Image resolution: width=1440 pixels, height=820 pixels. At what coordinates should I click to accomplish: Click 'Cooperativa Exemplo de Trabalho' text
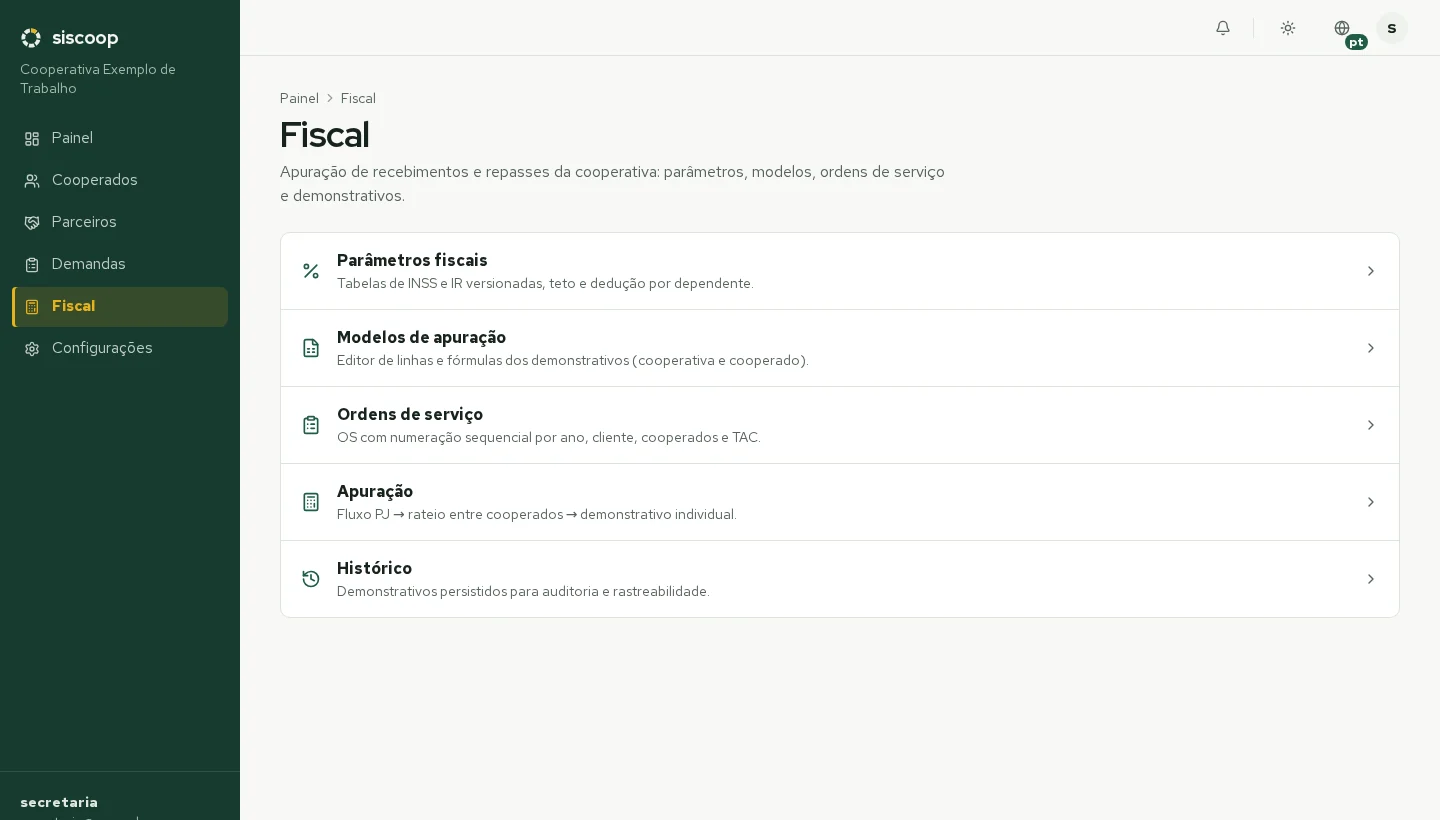tap(98, 79)
